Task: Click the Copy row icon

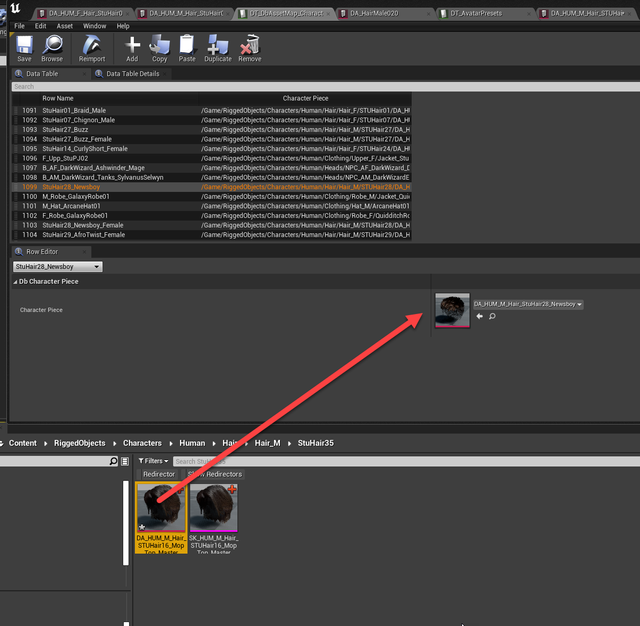Action: (160, 48)
